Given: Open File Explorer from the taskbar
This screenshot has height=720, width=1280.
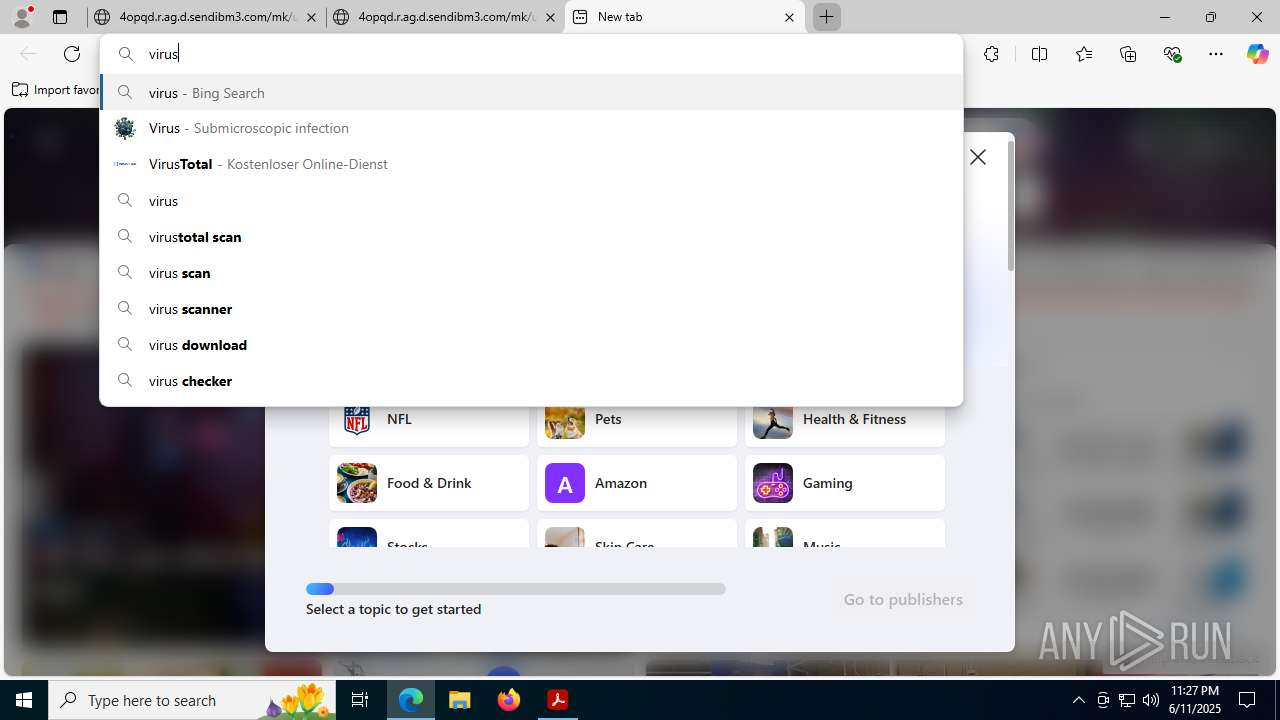Looking at the screenshot, I should (x=459, y=700).
